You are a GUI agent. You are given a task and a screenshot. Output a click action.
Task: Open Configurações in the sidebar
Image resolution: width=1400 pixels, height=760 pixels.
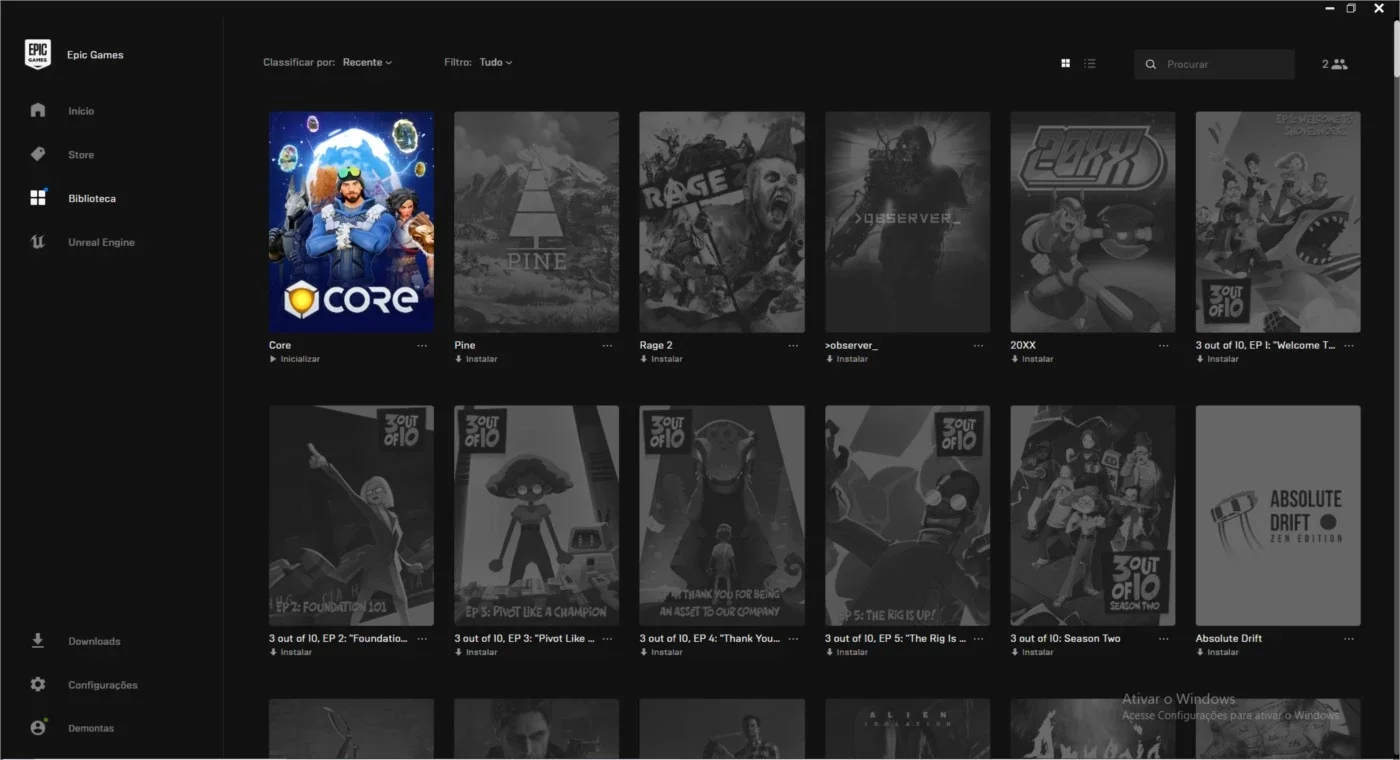coord(103,685)
